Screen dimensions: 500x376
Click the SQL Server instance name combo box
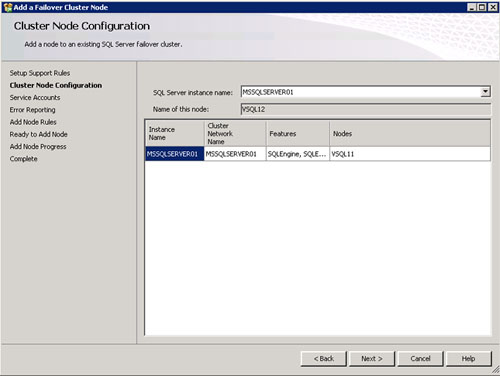(x=365, y=92)
